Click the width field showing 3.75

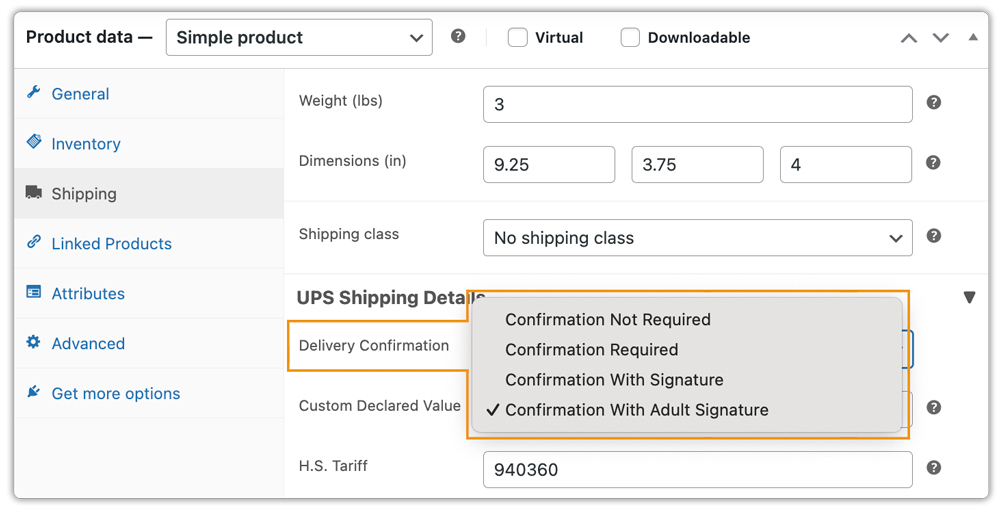pyautogui.click(x=698, y=165)
